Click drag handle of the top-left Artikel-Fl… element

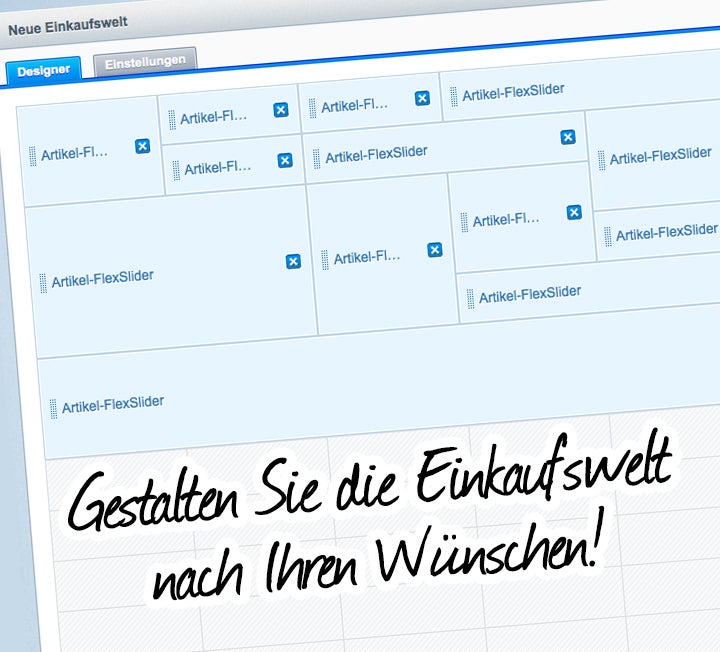point(32,156)
